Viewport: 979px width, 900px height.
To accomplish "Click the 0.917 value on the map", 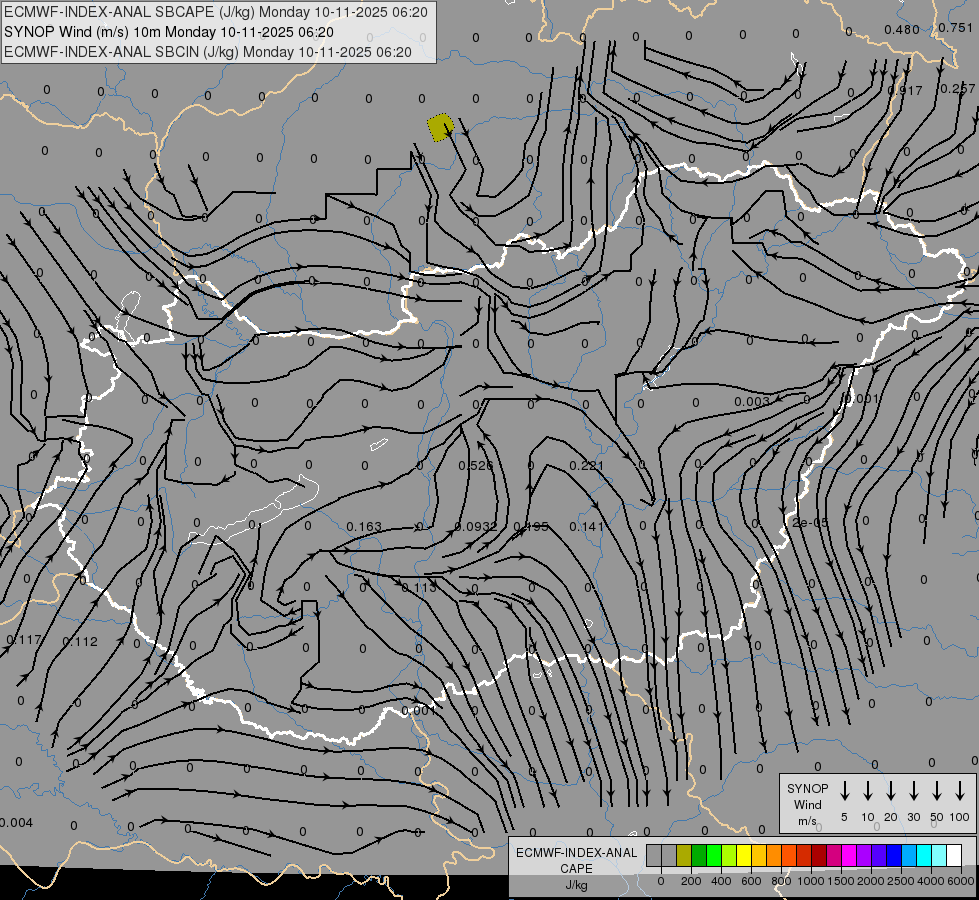I will (905, 91).
